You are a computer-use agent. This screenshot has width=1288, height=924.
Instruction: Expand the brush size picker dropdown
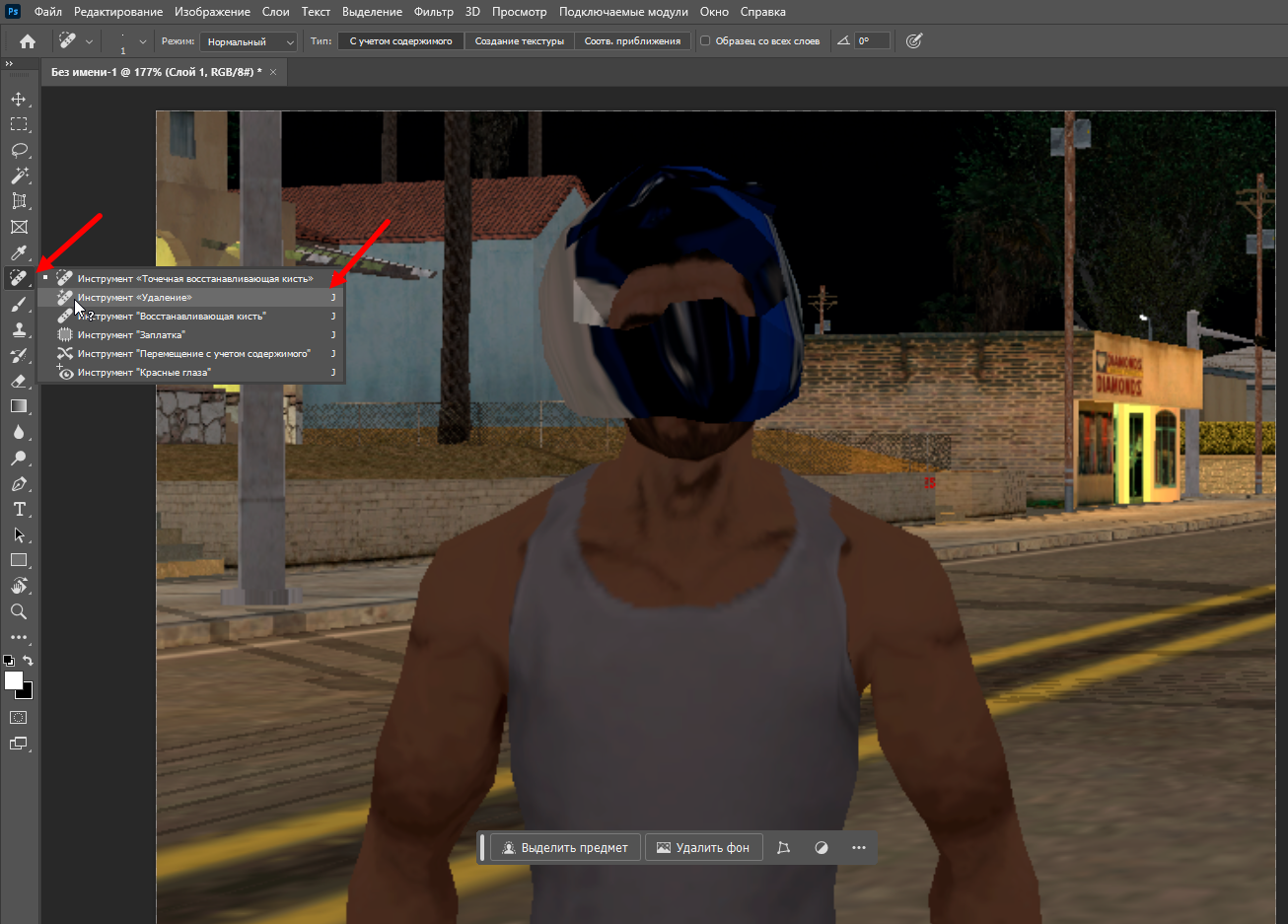pyautogui.click(x=143, y=41)
